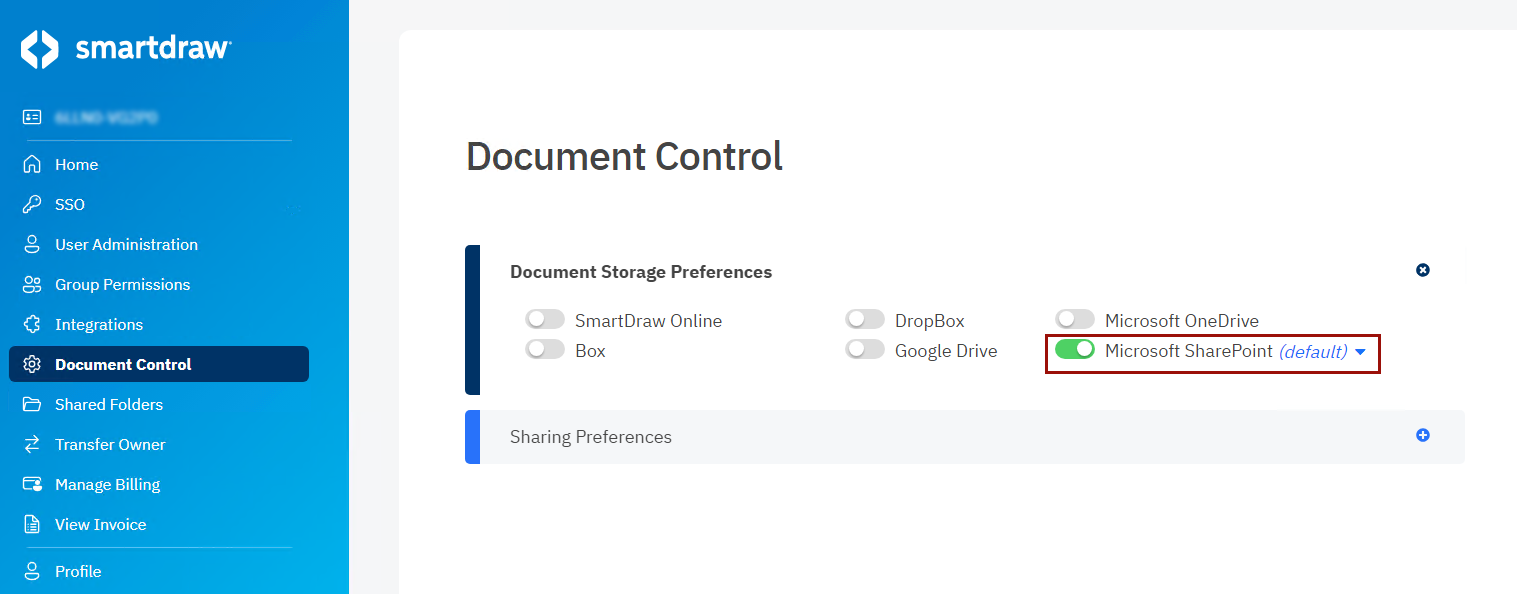Collapse the Document Storage Preferences section
The width and height of the screenshot is (1517, 594).
click(x=1422, y=269)
